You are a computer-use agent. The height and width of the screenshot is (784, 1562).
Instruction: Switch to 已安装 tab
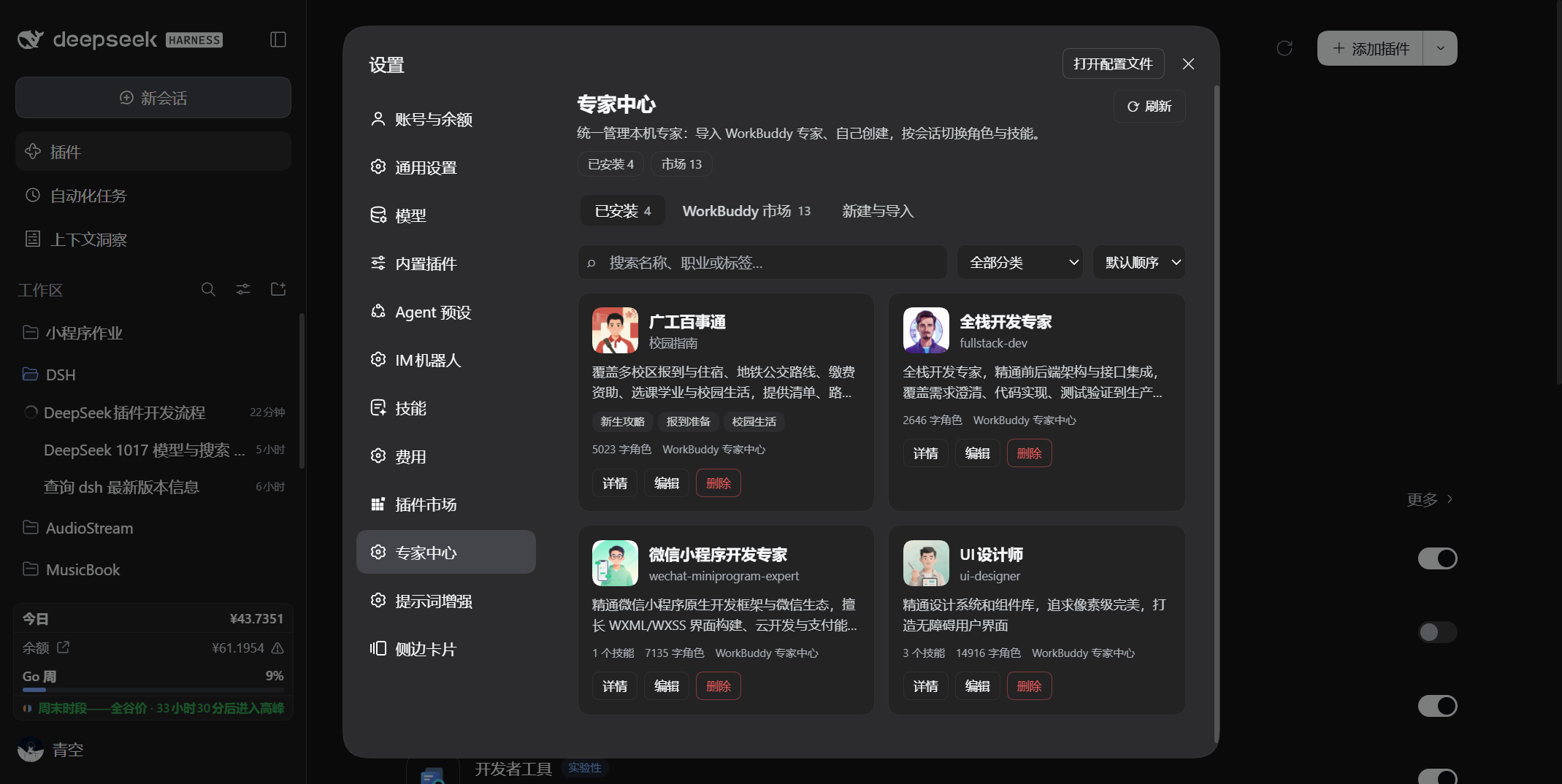622,211
